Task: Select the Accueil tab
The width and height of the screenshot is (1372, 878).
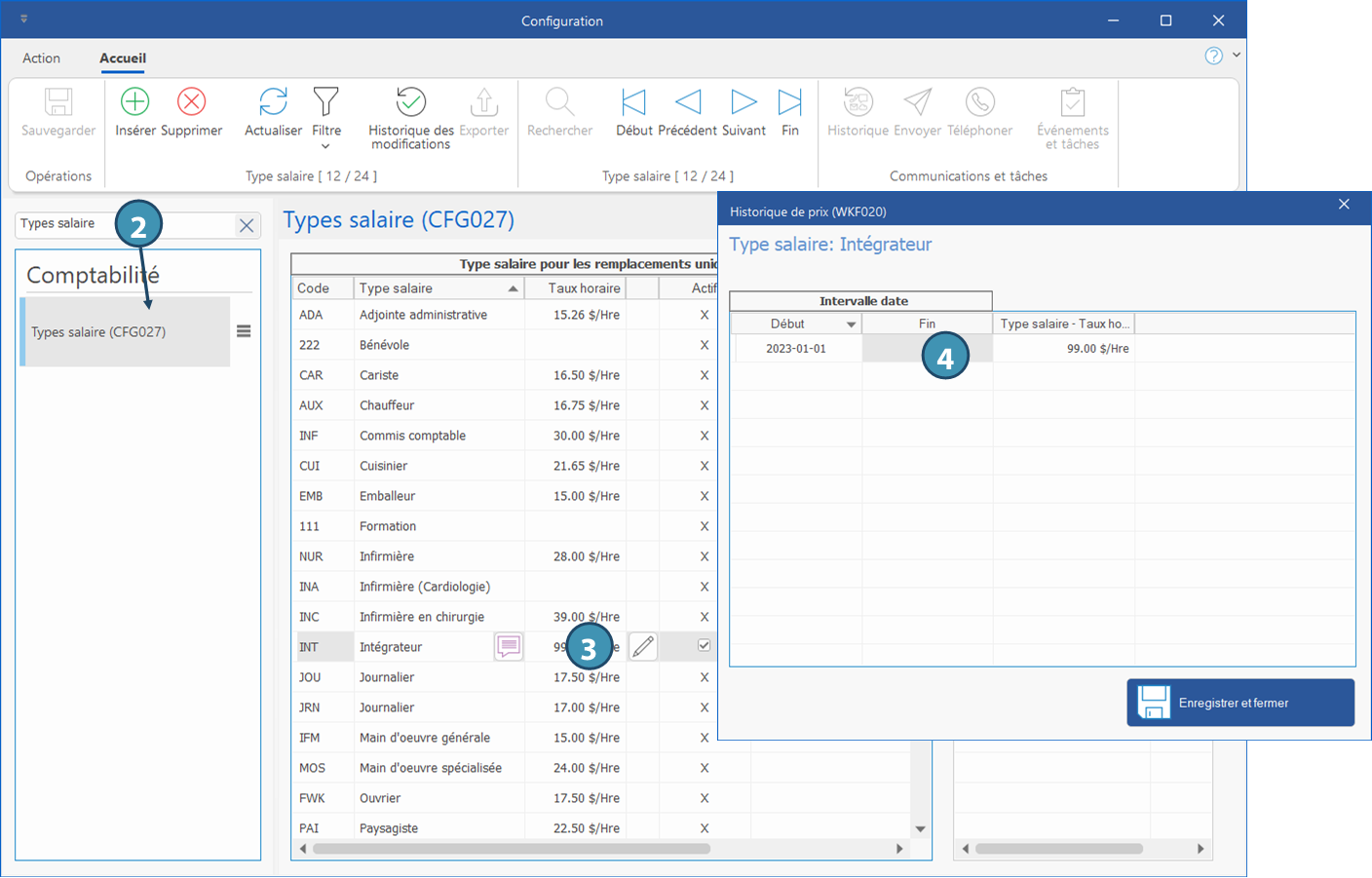Action: [x=123, y=58]
